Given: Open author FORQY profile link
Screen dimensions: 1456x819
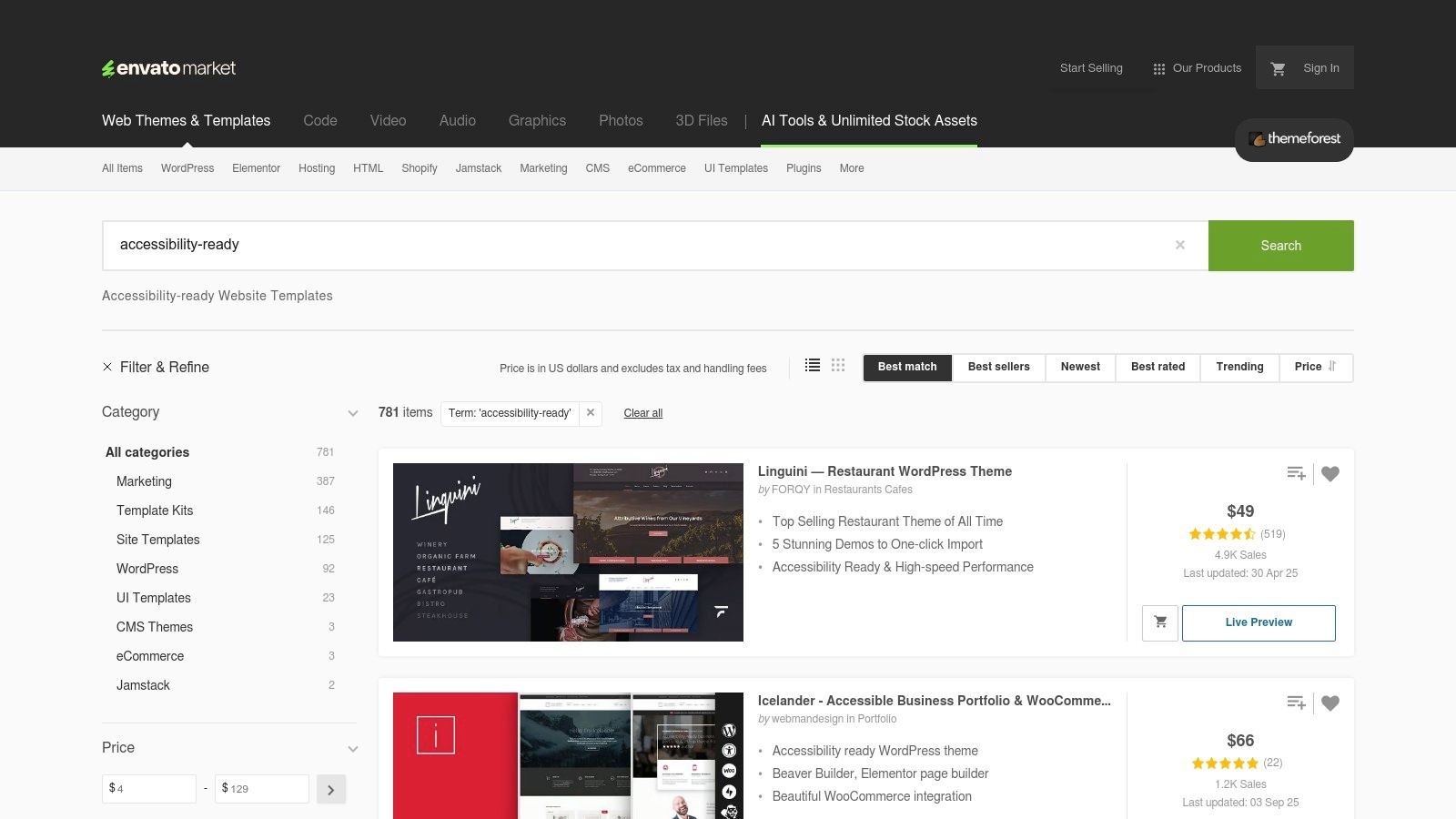Looking at the screenshot, I should 791,490.
